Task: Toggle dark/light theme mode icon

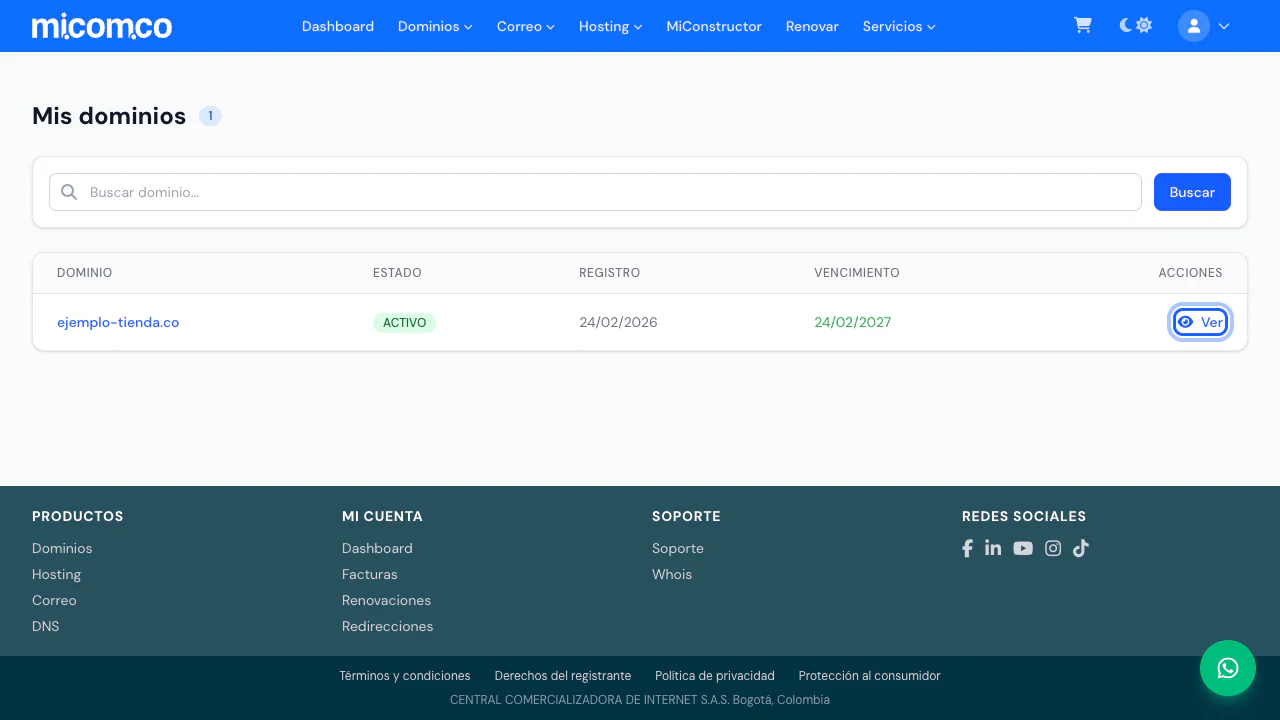Action: point(1136,26)
